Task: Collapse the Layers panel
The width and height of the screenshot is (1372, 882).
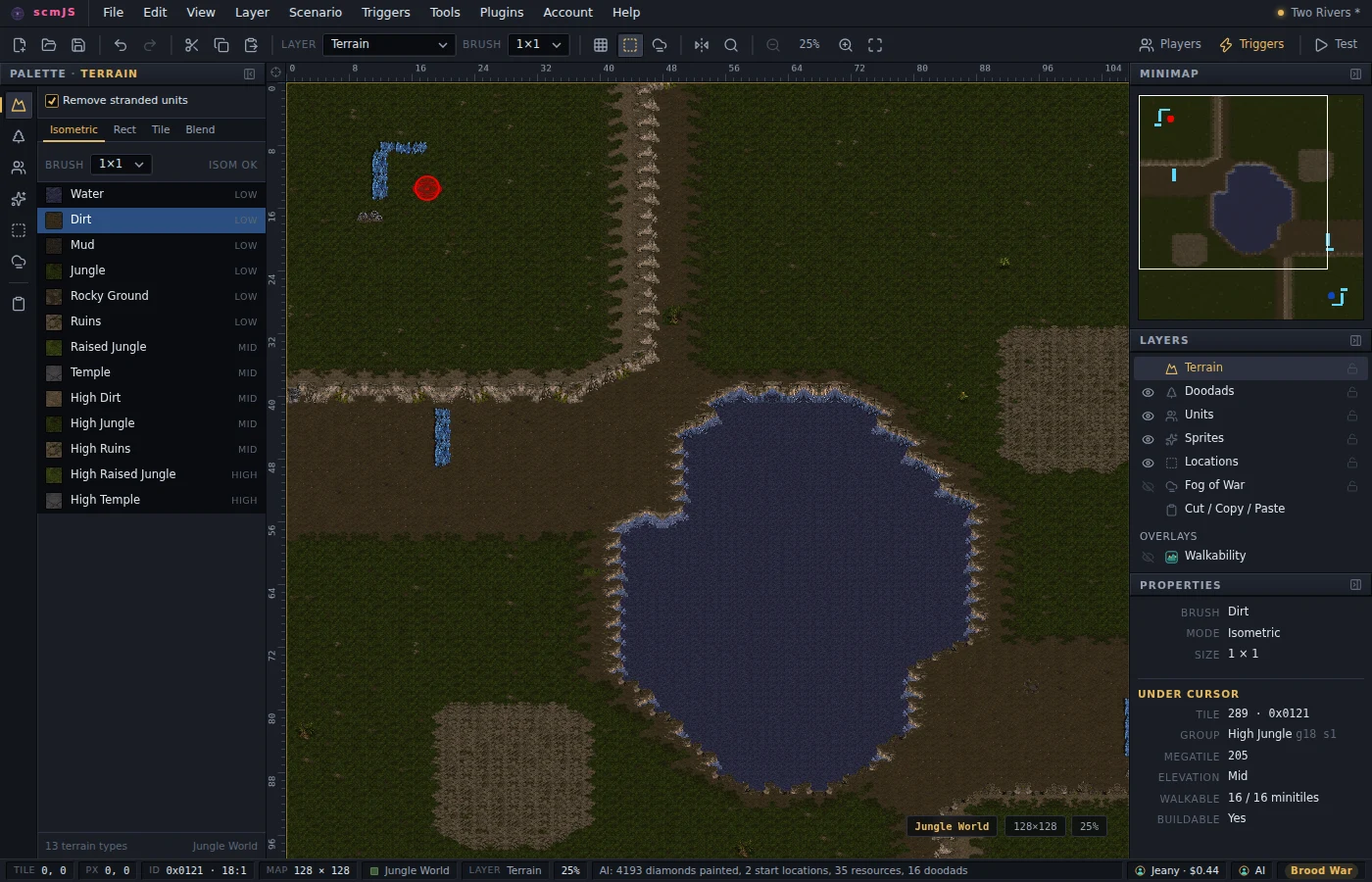Action: coord(1355,340)
